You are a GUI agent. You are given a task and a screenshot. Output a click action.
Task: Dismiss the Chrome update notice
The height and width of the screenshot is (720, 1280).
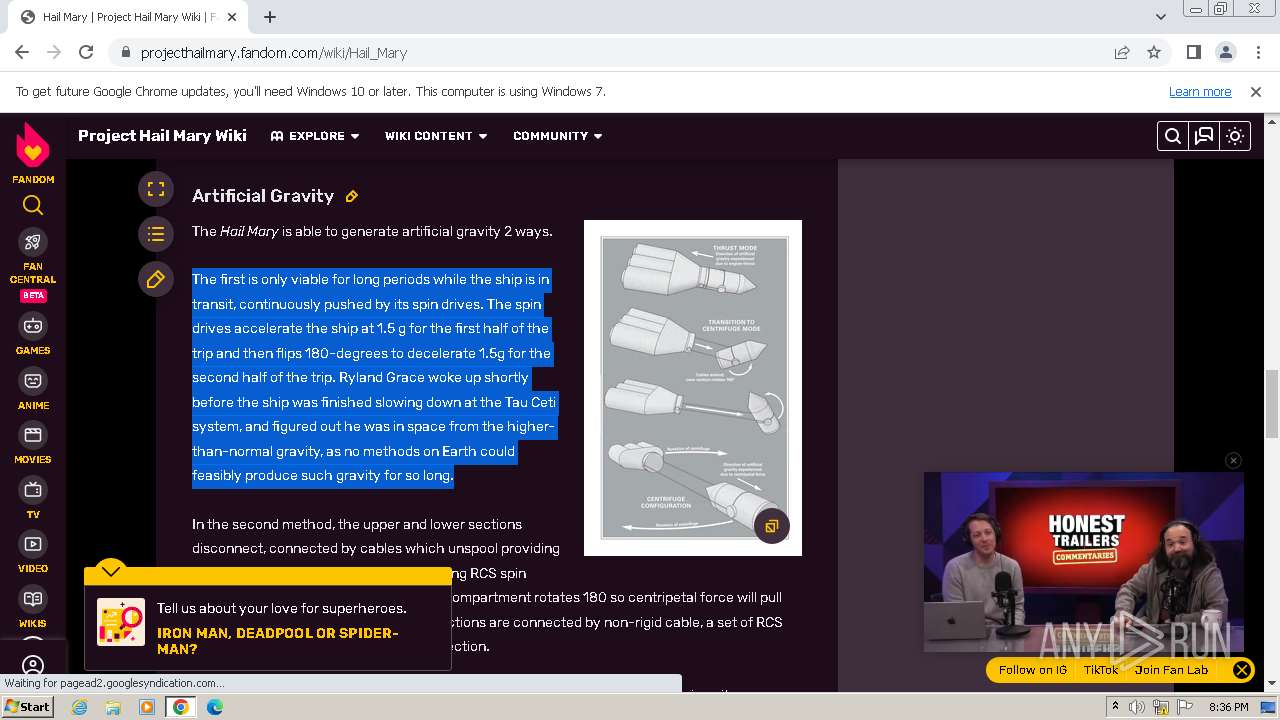[x=1256, y=91]
